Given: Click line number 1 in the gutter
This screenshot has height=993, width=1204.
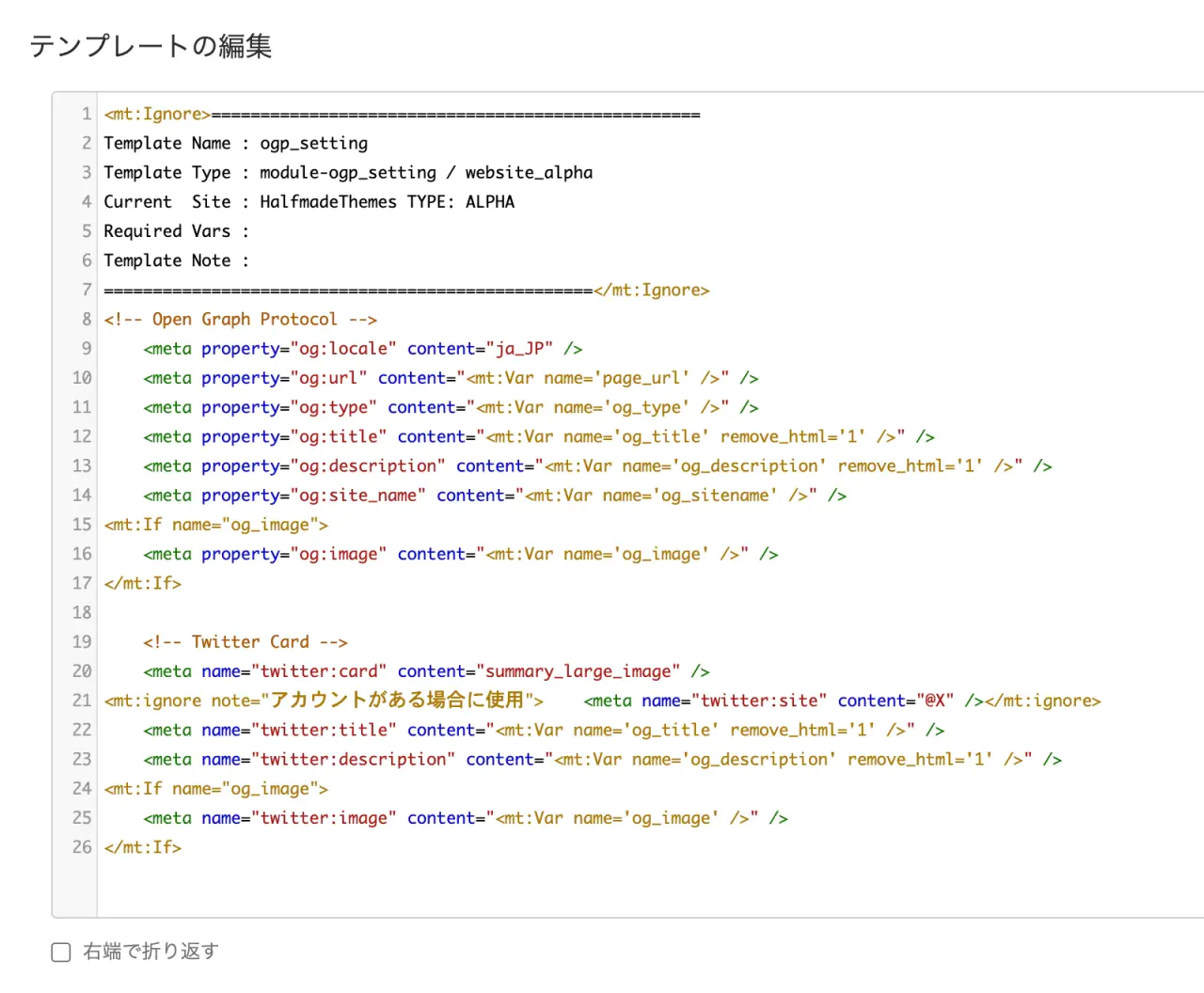Looking at the screenshot, I should click(86, 114).
